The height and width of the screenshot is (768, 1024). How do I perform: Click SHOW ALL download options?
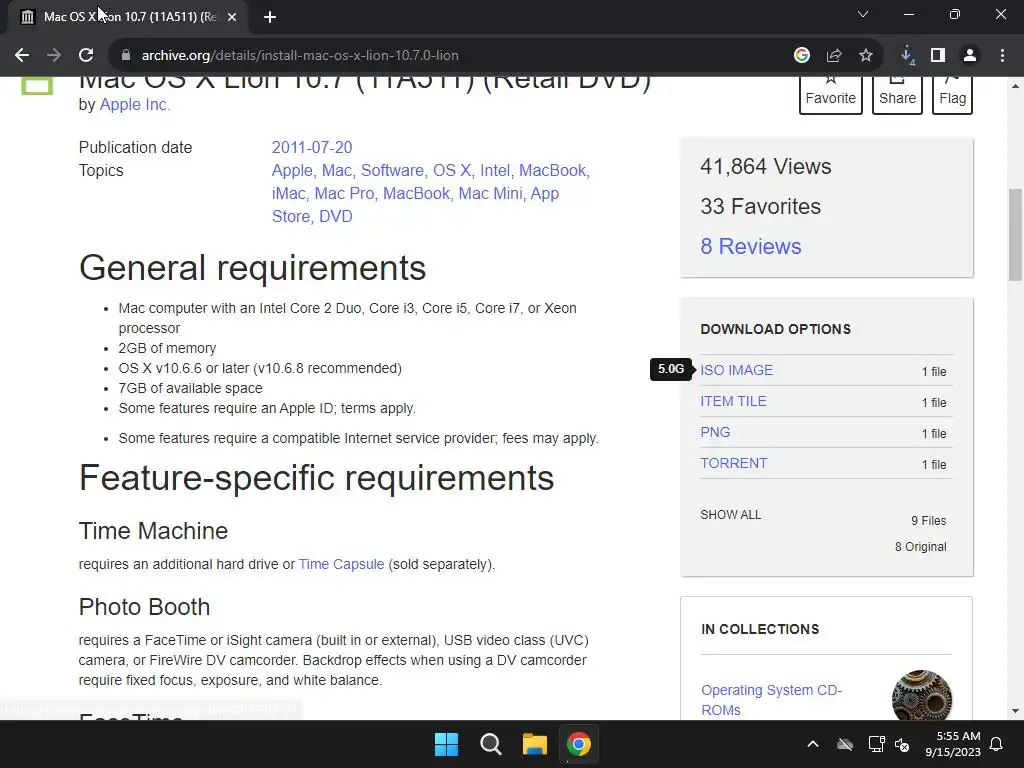tap(730, 515)
